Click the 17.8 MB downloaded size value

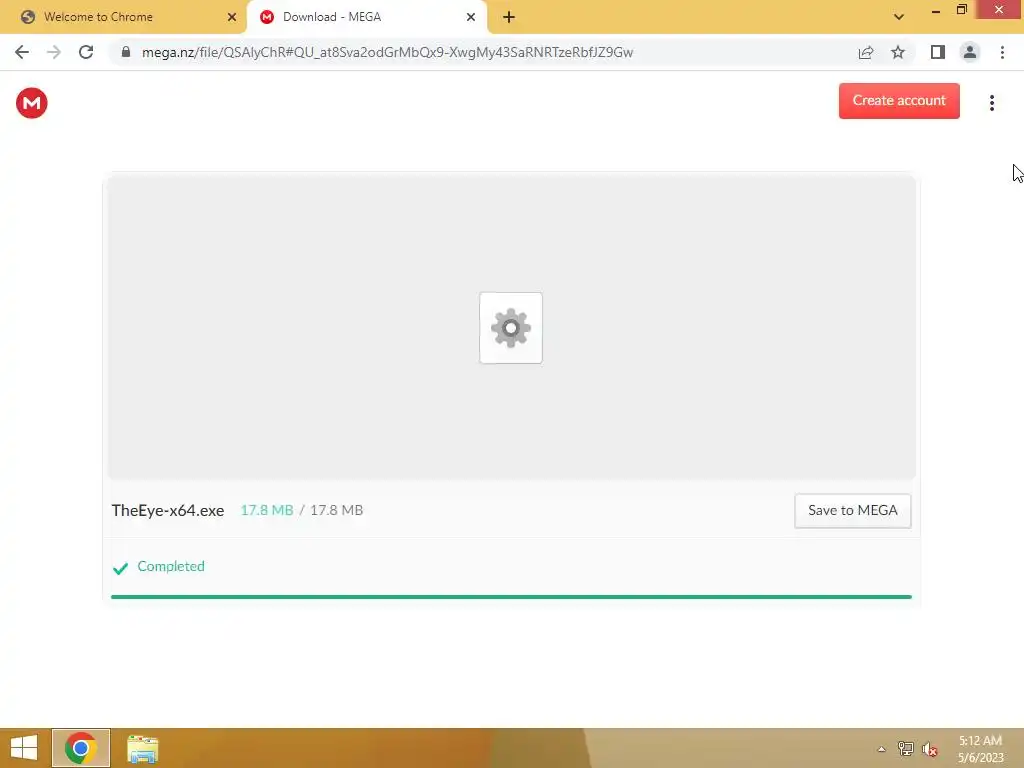pos(266,510)
